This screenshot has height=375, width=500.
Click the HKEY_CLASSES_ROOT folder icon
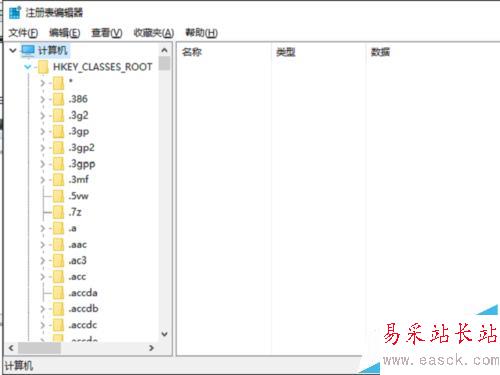43,67
